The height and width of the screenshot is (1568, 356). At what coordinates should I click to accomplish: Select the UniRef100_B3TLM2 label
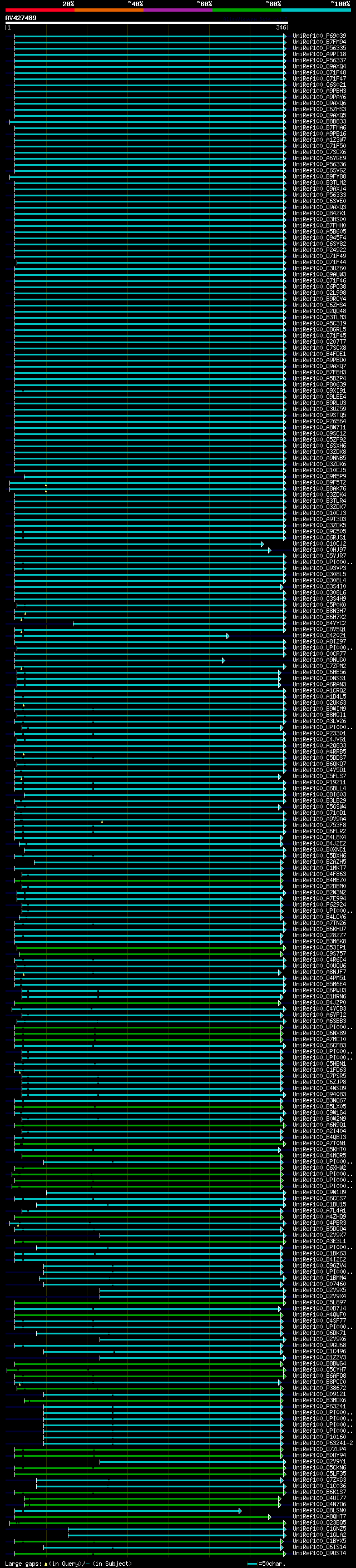click(x=319, y=182)
